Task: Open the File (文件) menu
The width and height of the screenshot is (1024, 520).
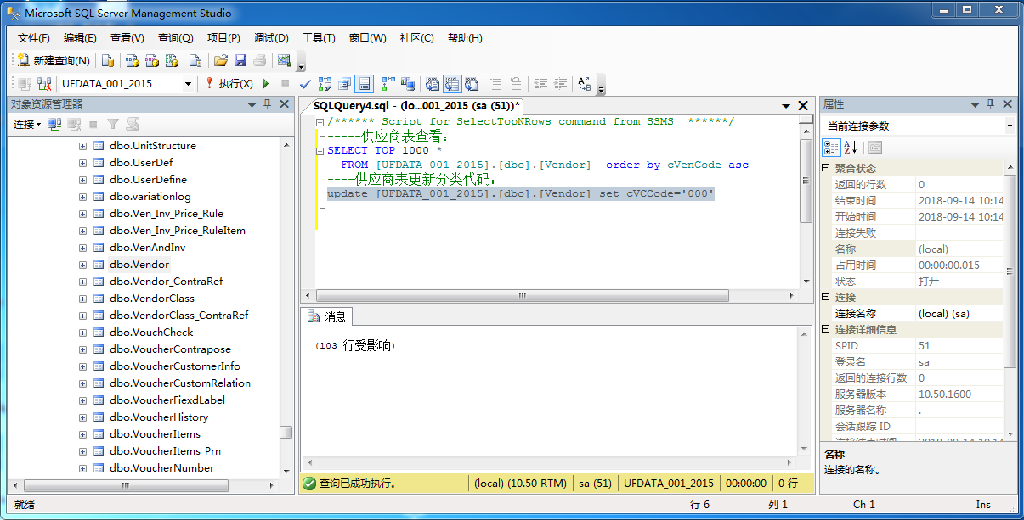Action: [x=34, y=38]
